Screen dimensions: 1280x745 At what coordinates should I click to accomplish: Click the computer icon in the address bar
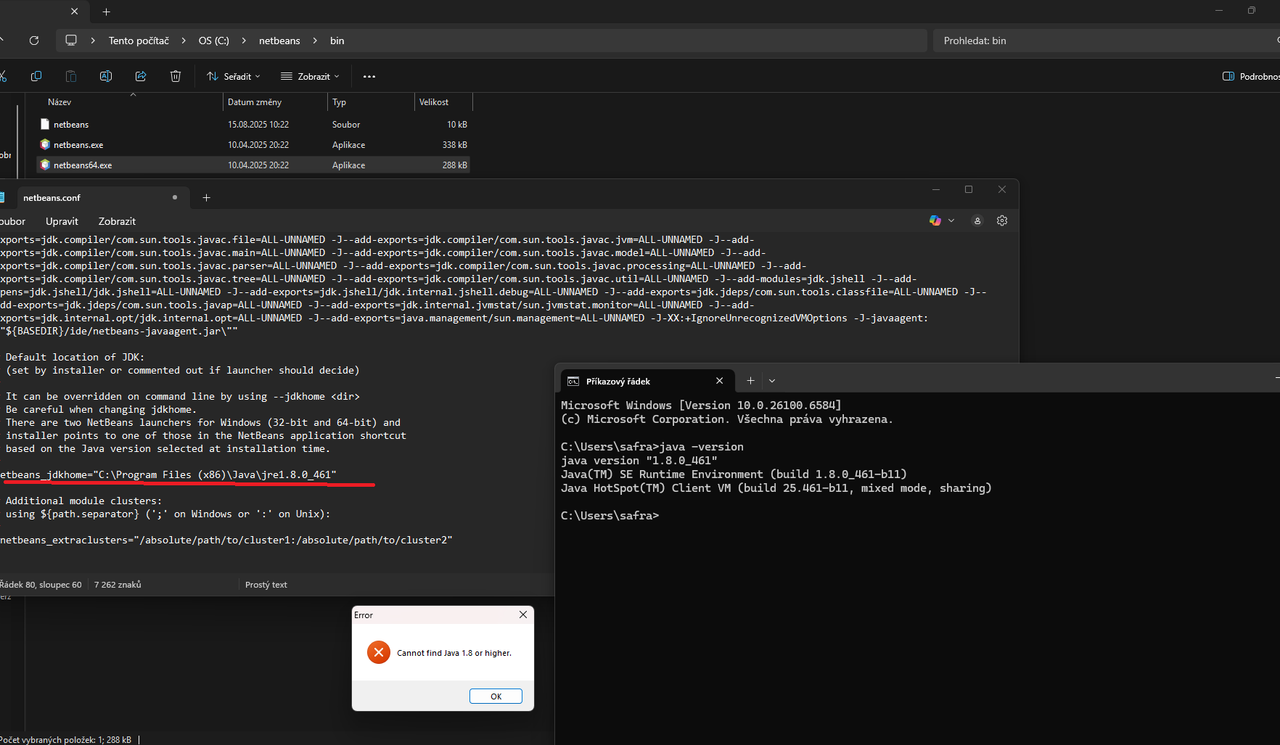tap(71, 41)
